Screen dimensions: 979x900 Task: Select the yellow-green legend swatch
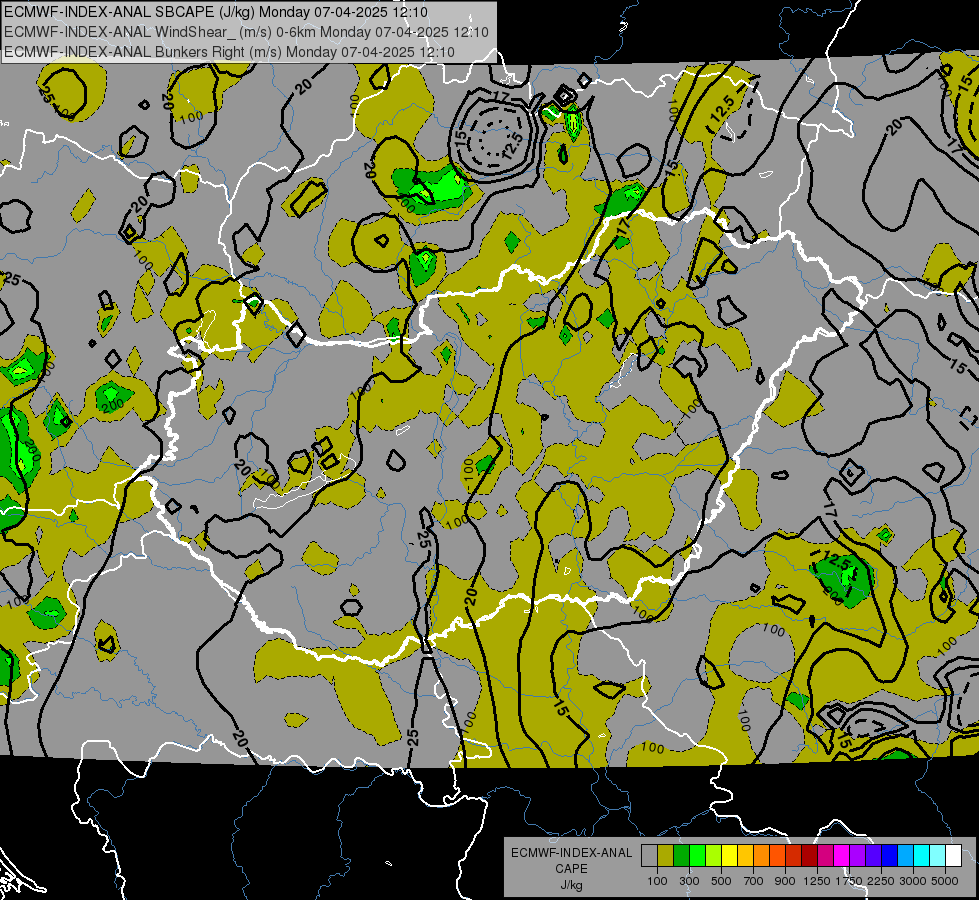pos(714,856)
